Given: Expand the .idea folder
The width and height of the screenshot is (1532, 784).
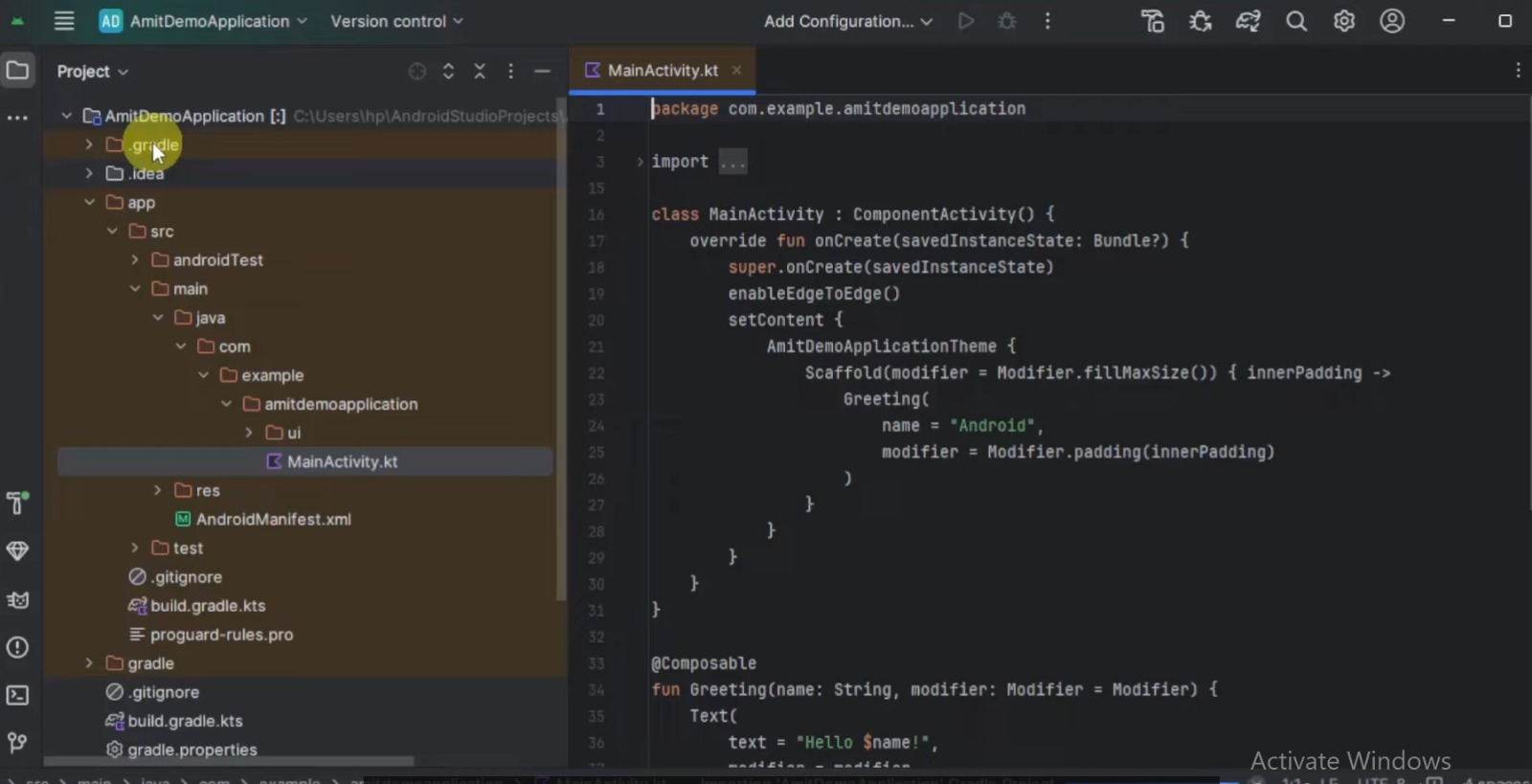Looking at the screenshot, I should pos(89,173).
